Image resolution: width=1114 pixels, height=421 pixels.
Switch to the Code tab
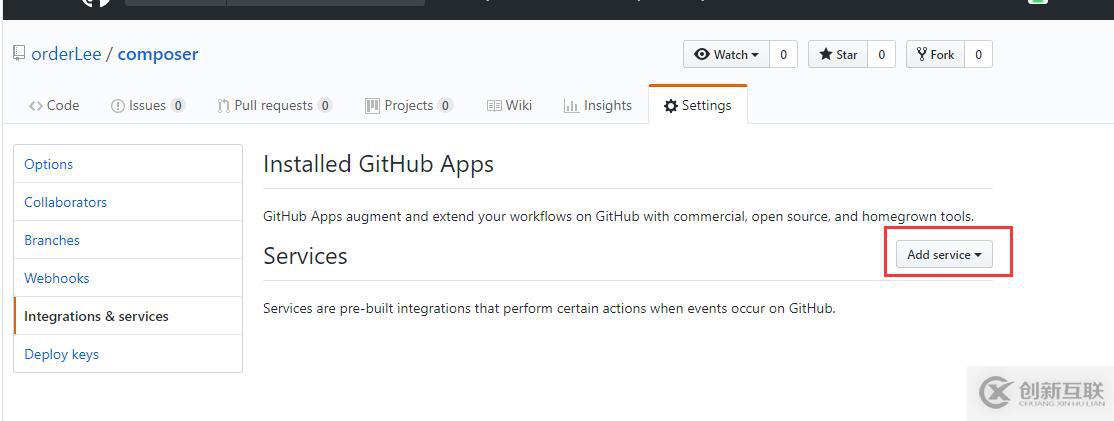click(54, 105)
